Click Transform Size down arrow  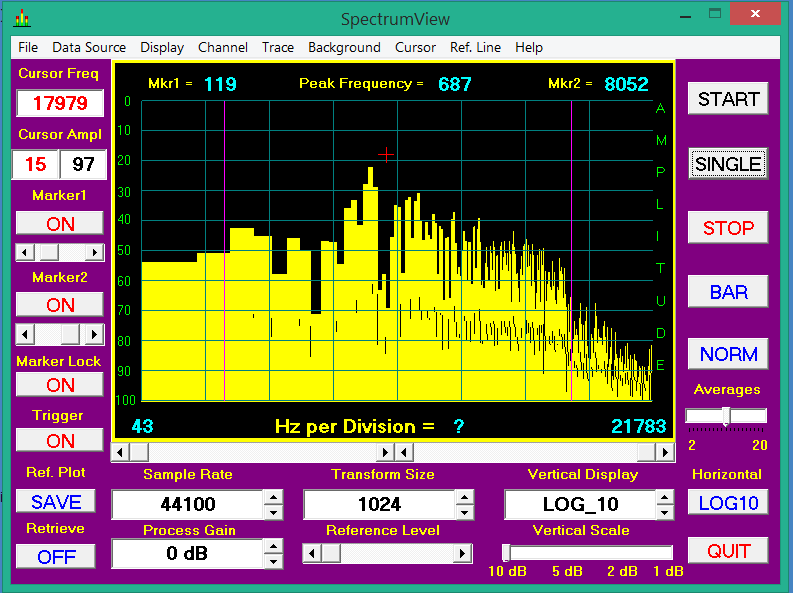coord(464,512)
